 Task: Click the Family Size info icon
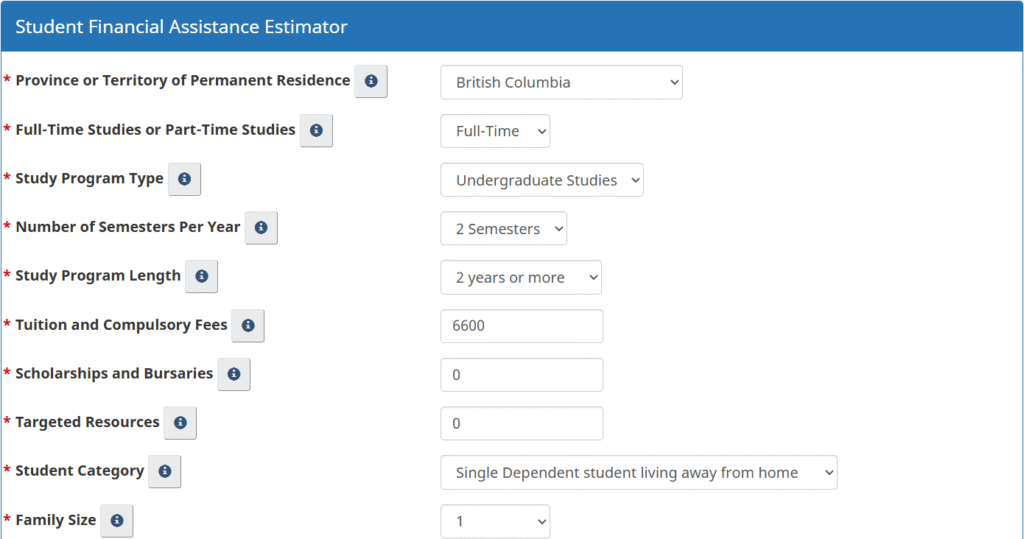(117, 520)
